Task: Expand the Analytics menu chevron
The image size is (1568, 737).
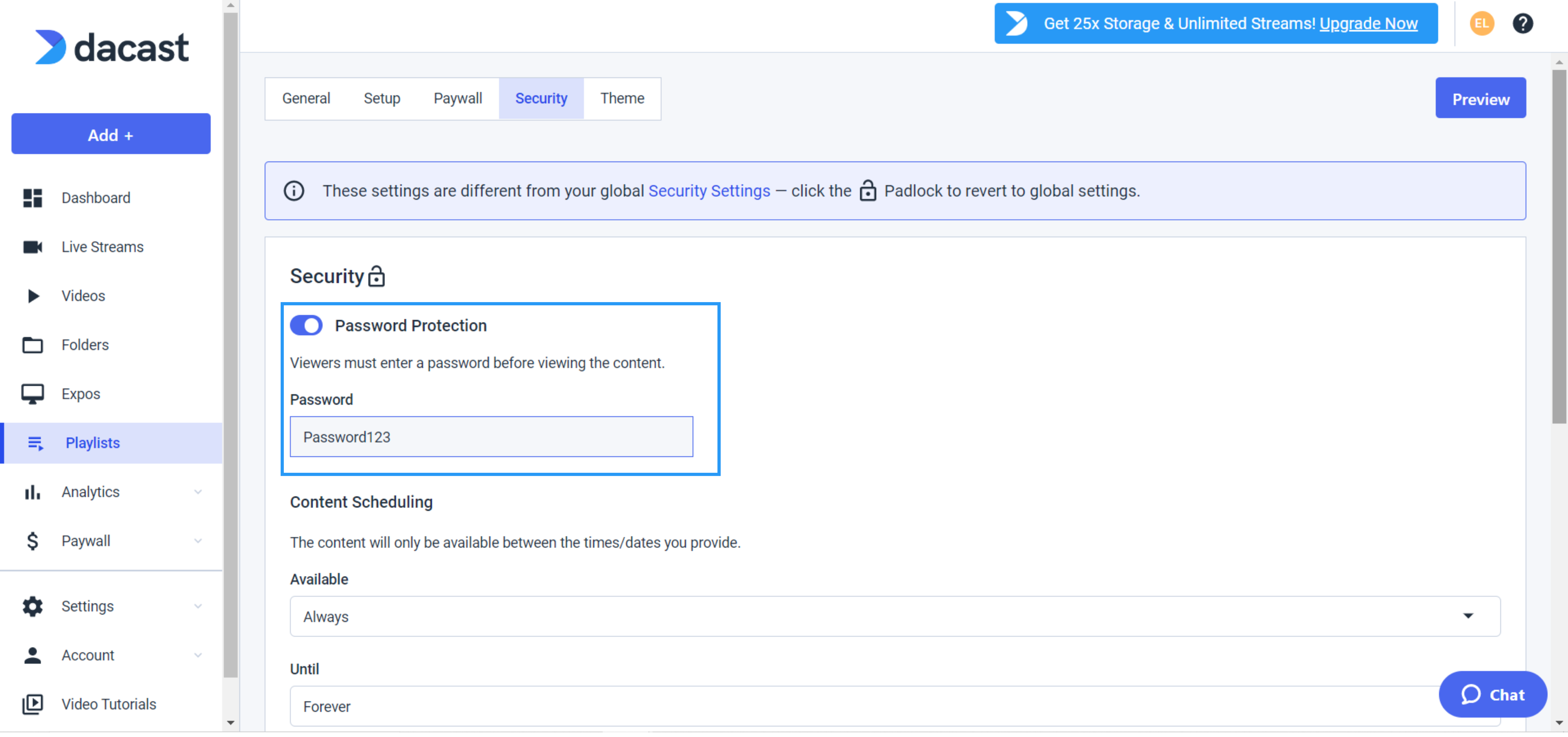Action: tap(198, 492)
